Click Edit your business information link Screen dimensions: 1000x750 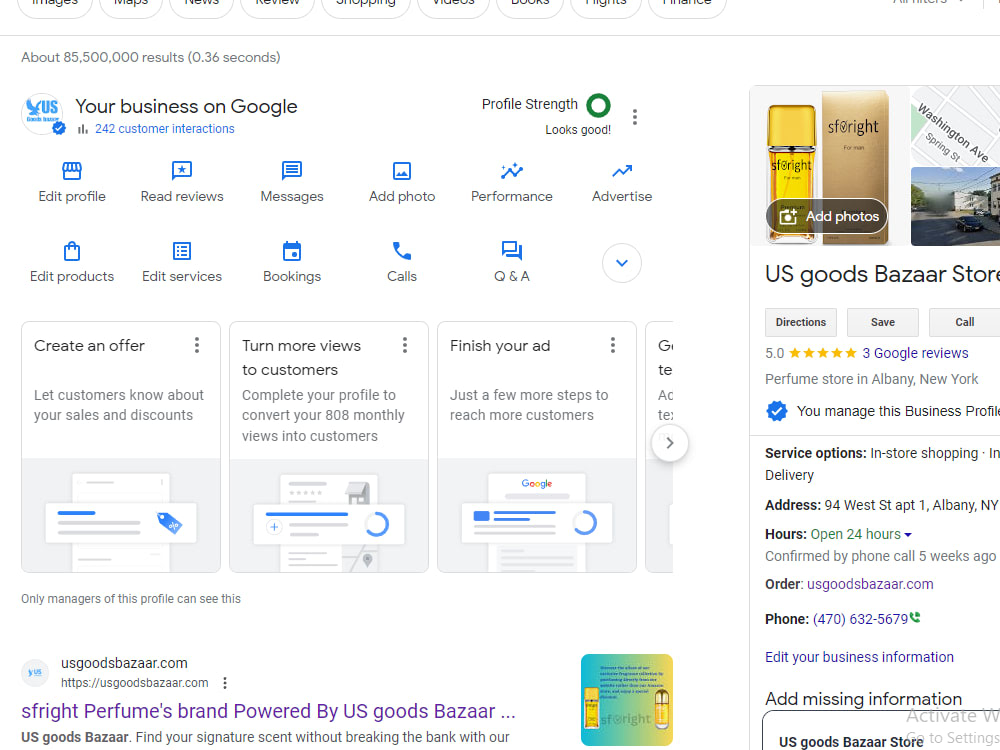pyautogui.click(x=859, y=657)
